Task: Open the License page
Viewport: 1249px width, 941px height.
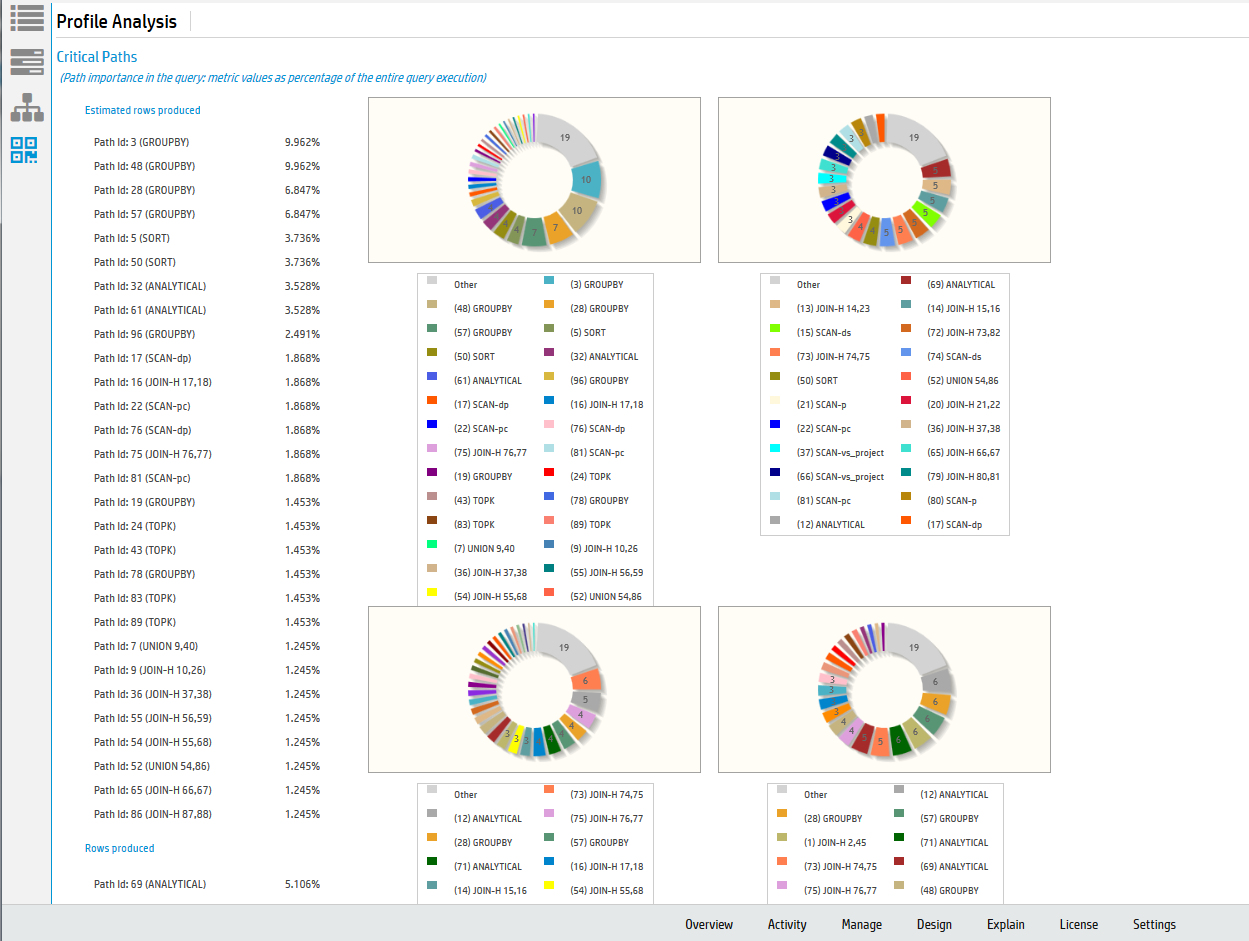Action: tap(1078, 924)
